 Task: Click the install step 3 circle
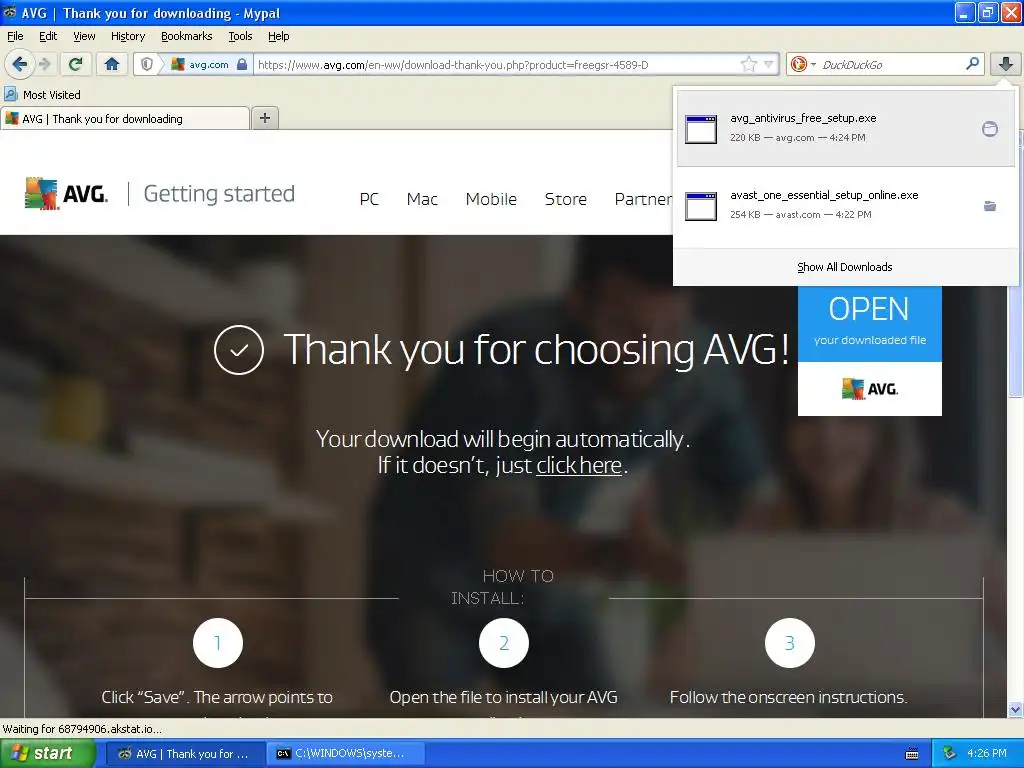pos(790,643)
